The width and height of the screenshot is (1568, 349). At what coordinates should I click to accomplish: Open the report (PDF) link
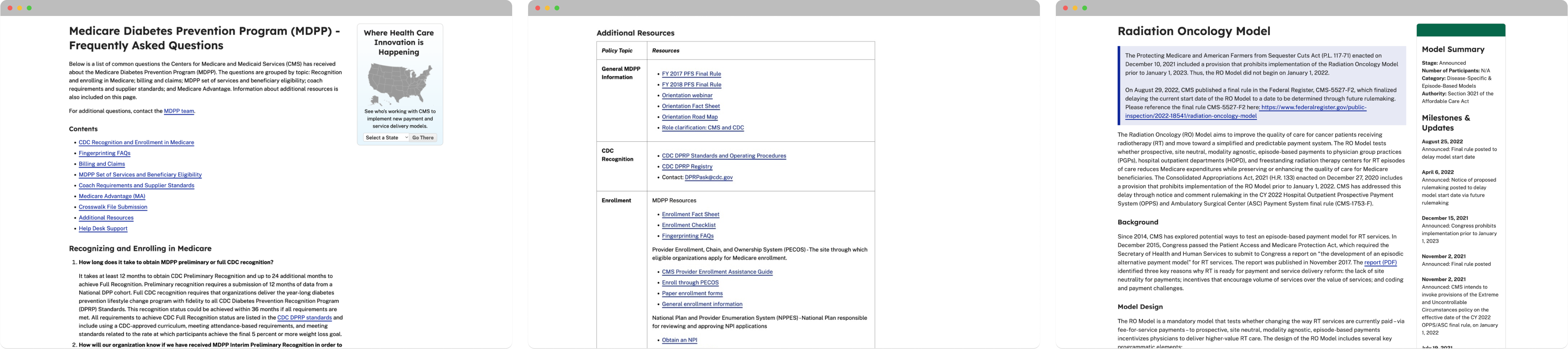tap(1380, 263)
